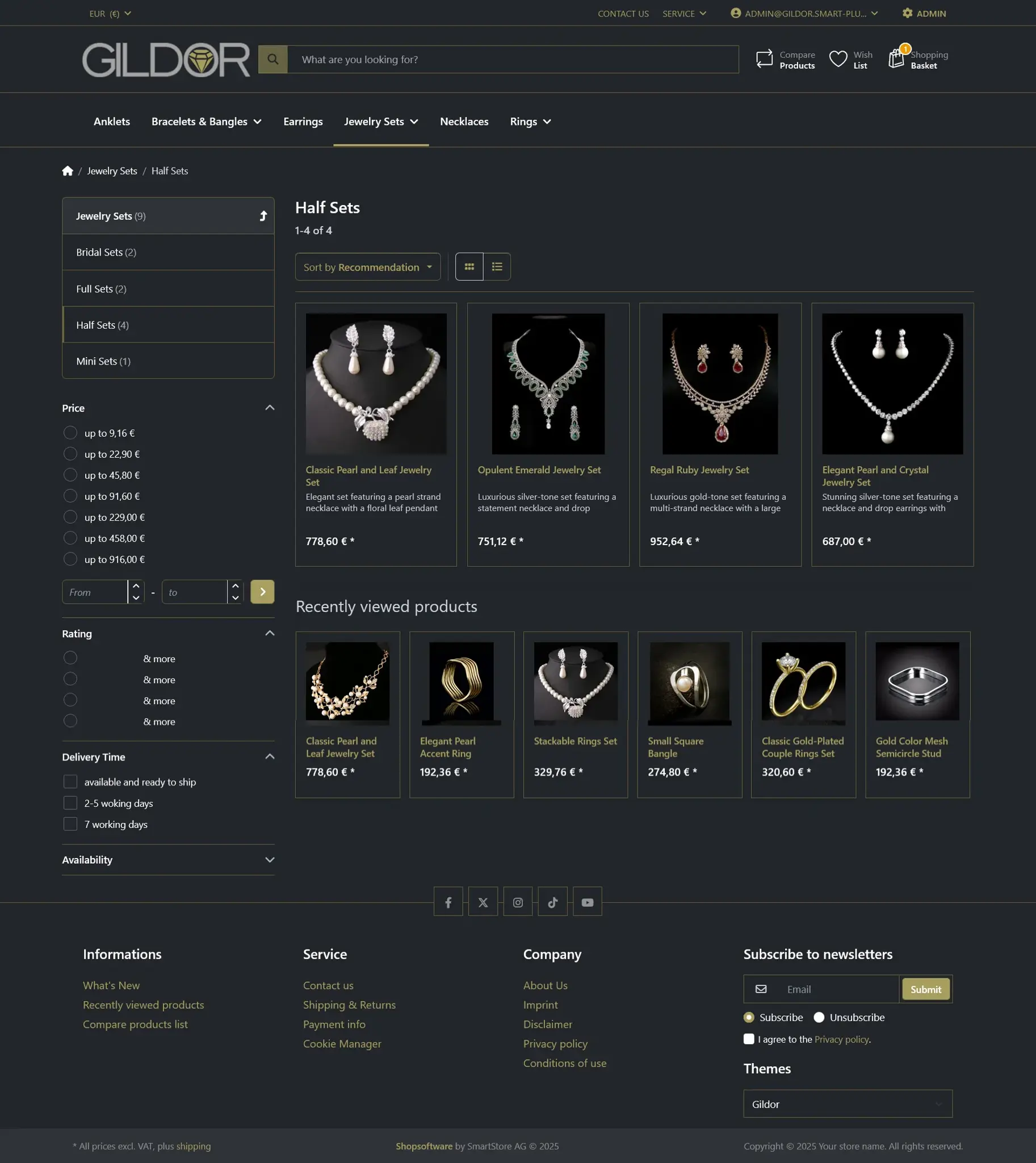This screenshot has height=1163, width=1036.
Task: Select price up to 45,80 €
Action: [x=70, y=475]
